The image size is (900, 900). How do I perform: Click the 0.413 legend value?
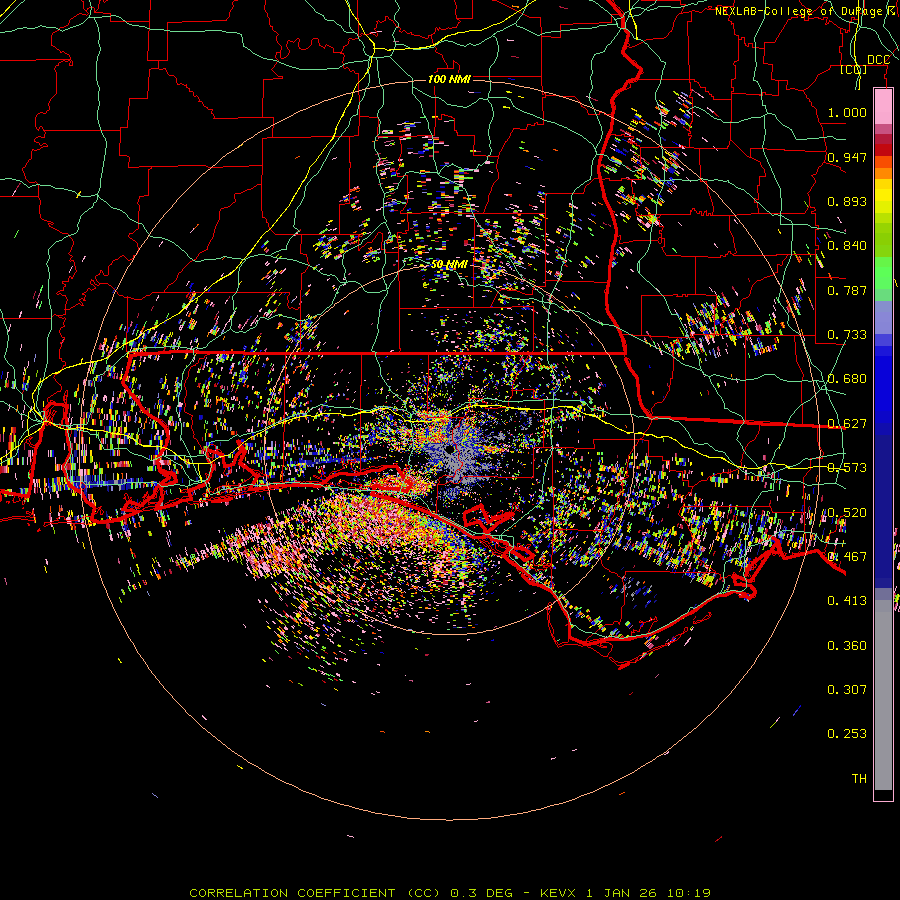pyautogui.click(x=847, y=601)
